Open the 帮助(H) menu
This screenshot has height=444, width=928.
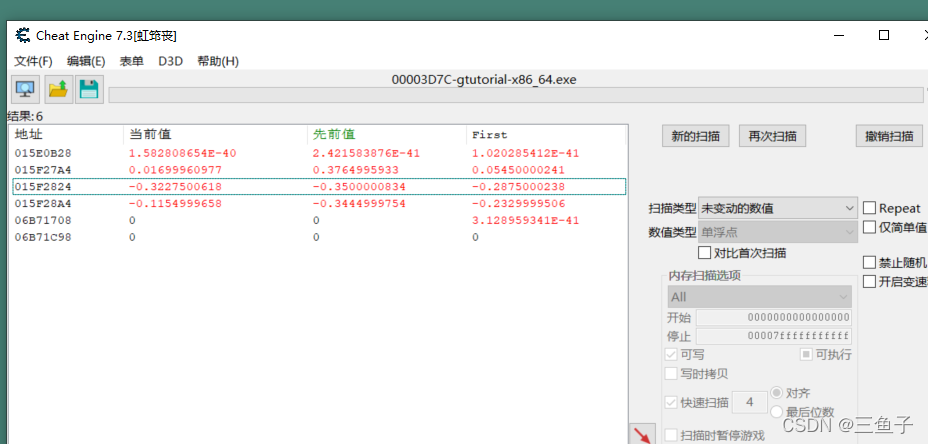pos(218,61)
